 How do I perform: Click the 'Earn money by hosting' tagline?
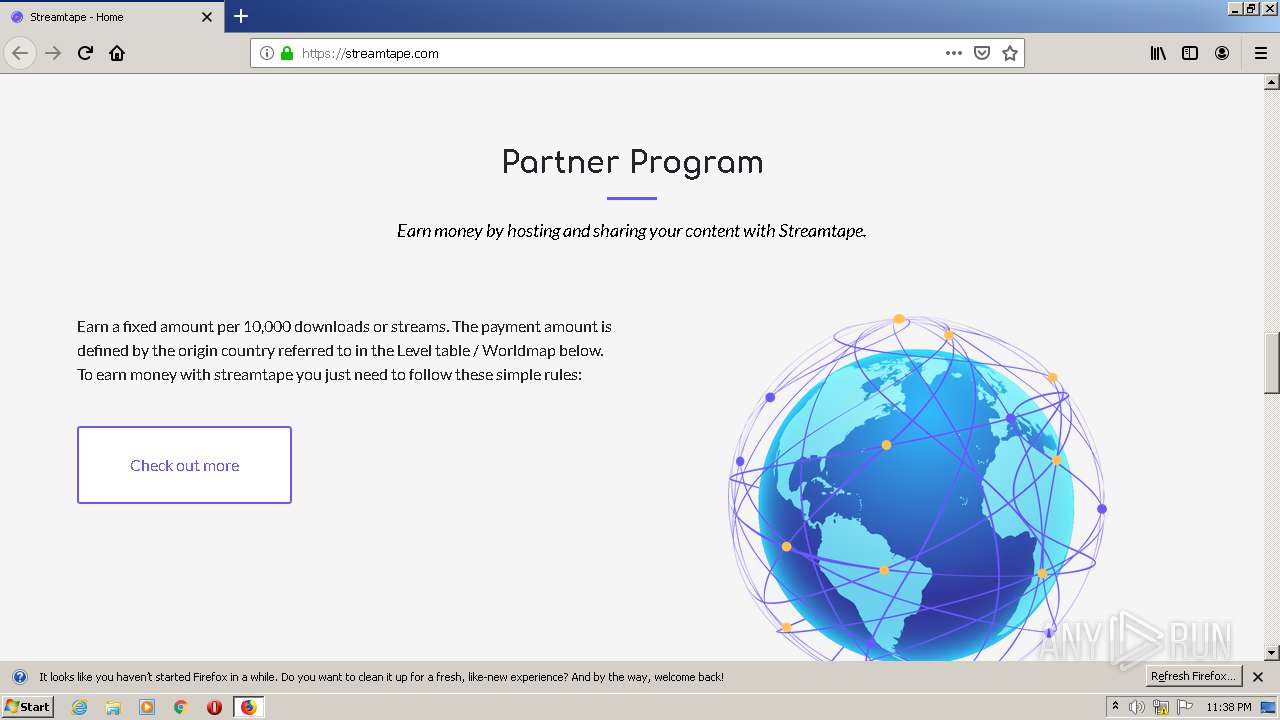coord(632,231)
